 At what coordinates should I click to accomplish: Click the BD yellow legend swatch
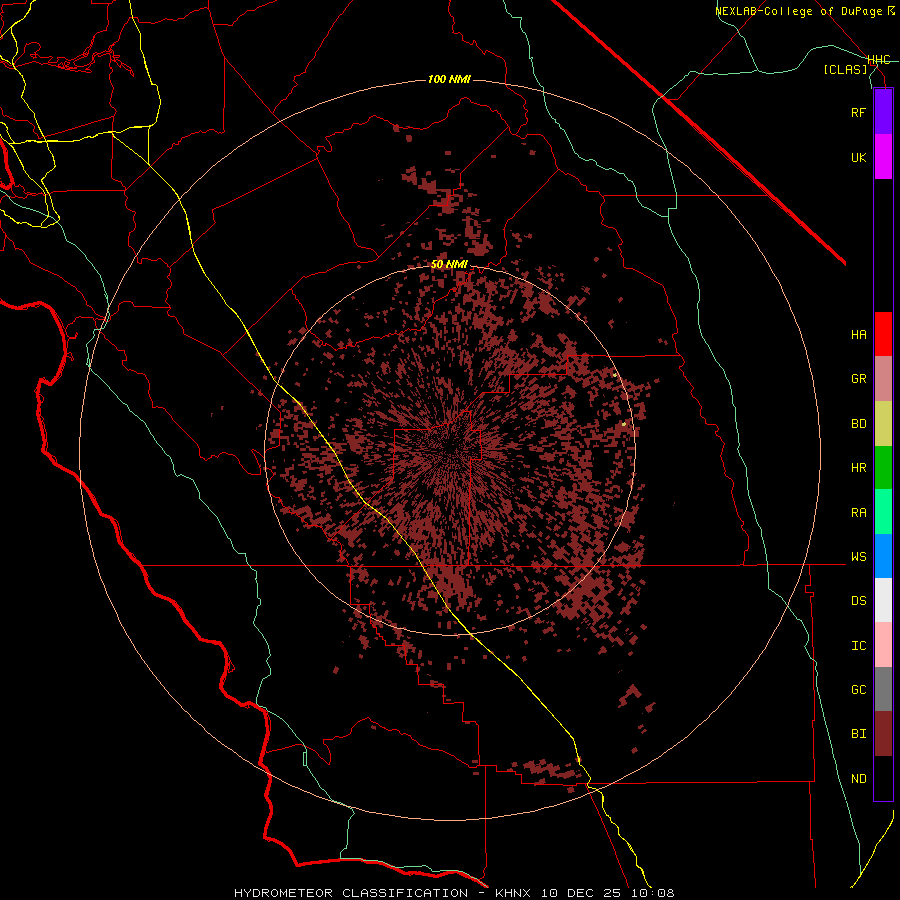pos(883,424)
